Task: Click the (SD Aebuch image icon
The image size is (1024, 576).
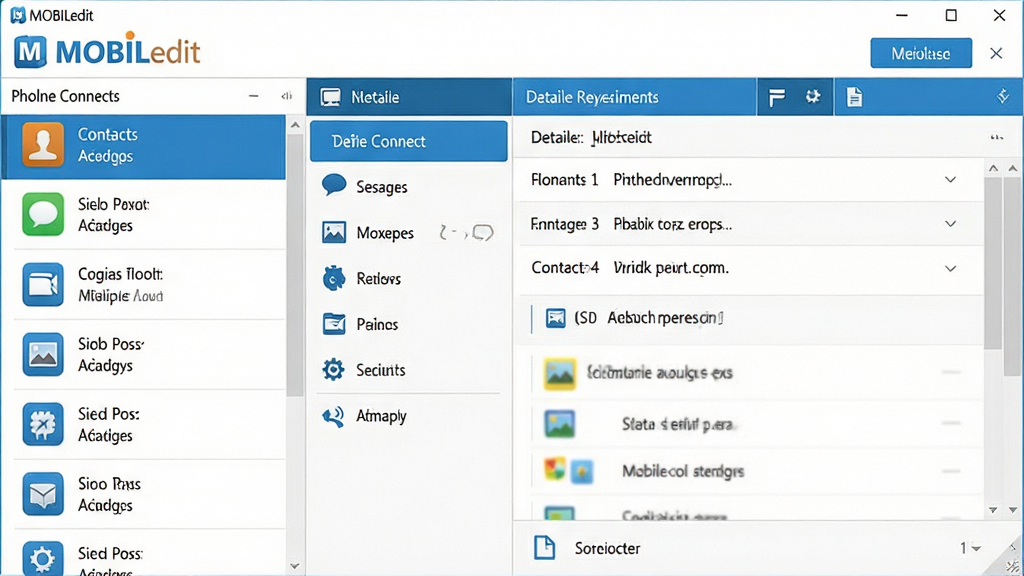Action: tap(556, 318)
